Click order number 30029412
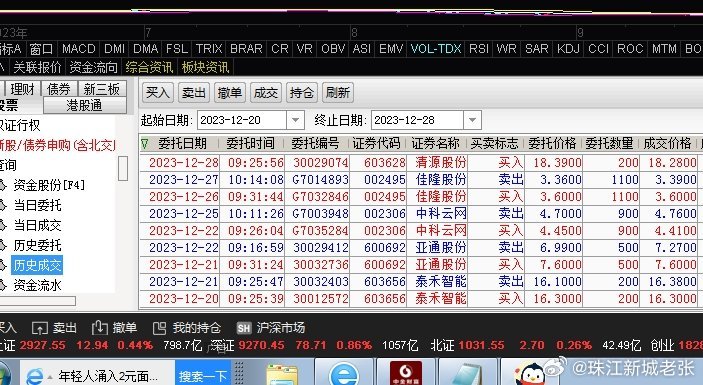The image size is (703, 385). pyautogui.click(x=321, y=247)
